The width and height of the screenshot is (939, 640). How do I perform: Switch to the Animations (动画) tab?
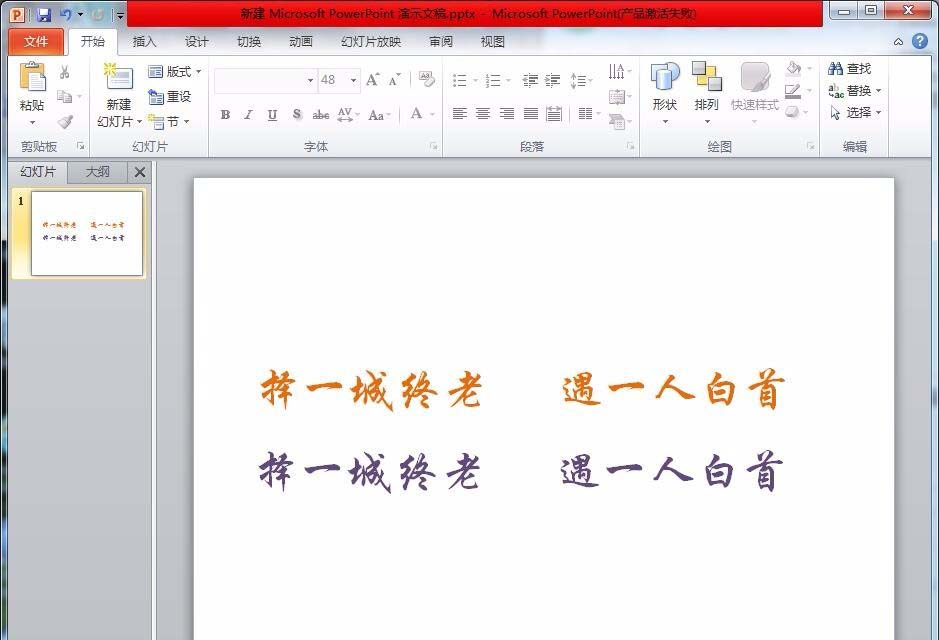[301, 41]
